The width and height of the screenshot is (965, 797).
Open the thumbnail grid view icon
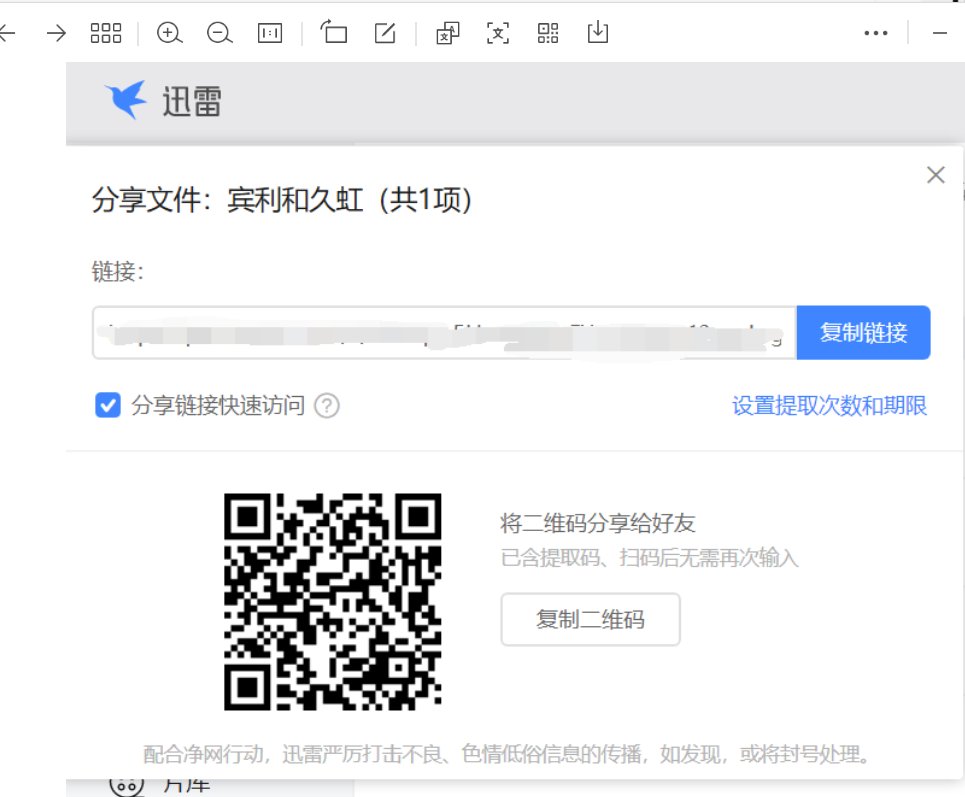tap(106, 33)
